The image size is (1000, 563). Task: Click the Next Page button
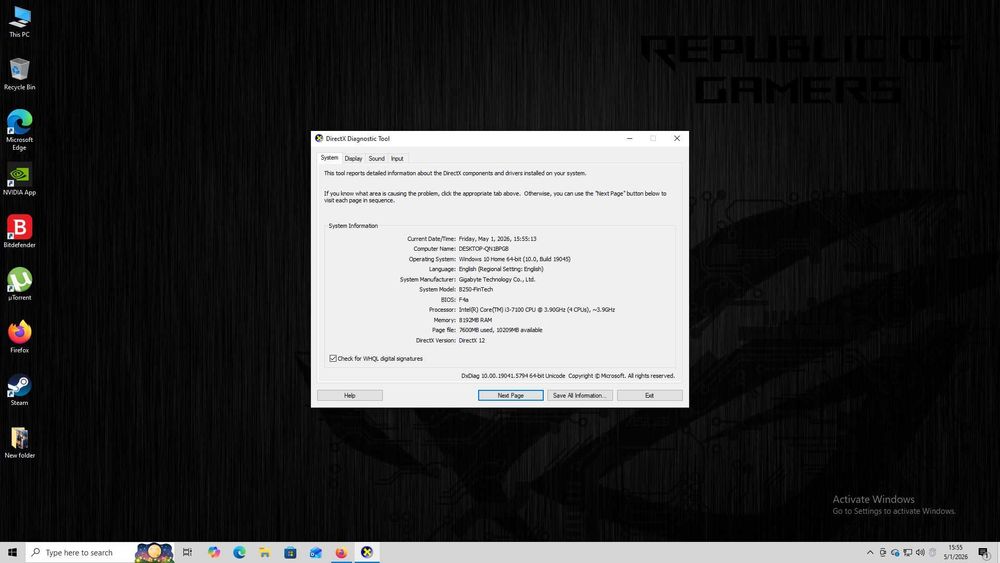[x=510, y=395]
